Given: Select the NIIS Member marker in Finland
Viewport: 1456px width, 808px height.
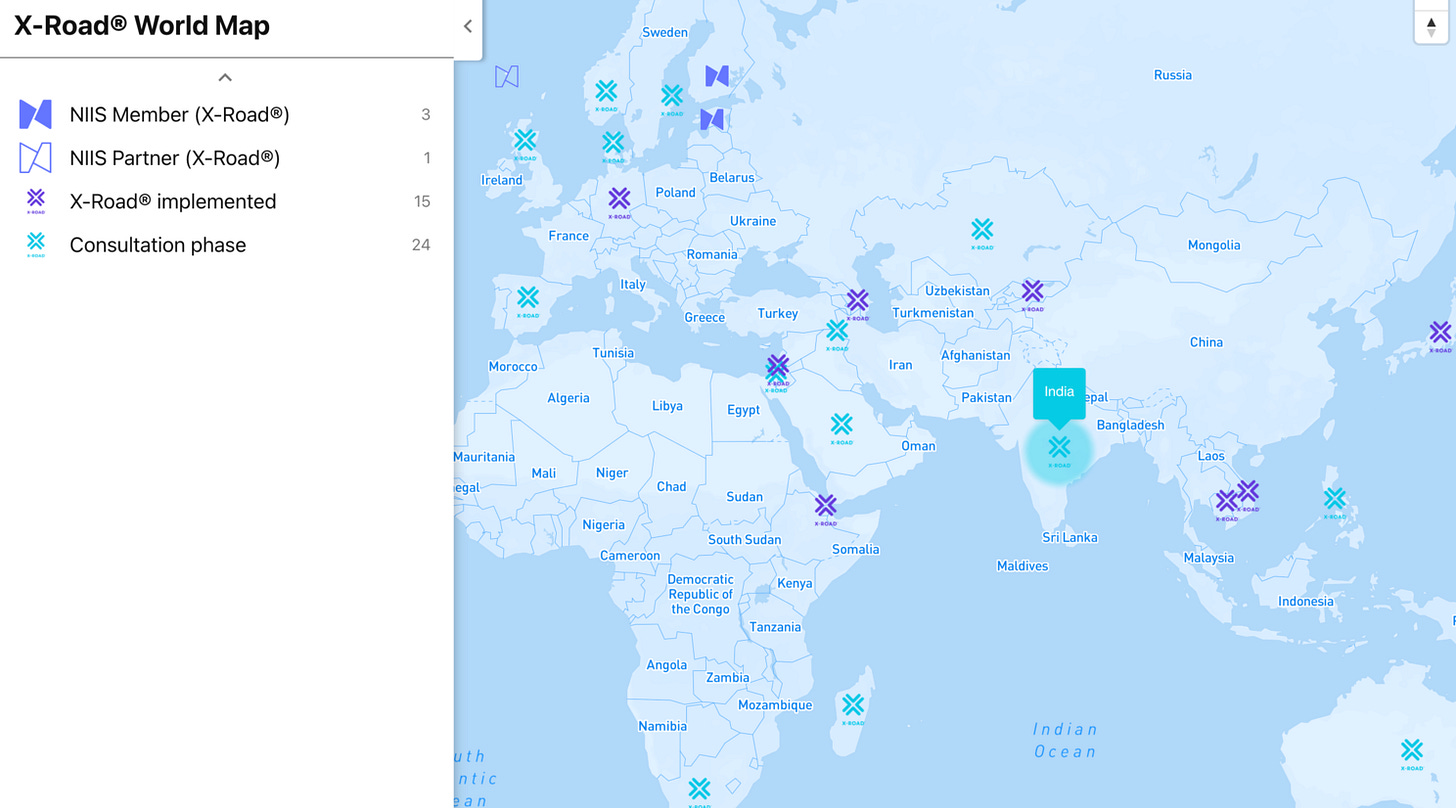Looking at the screenshot, I should click(717, 75).
